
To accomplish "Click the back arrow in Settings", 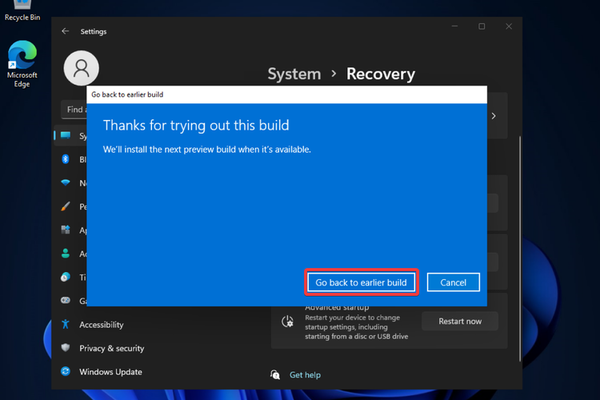I will (66, 31).
